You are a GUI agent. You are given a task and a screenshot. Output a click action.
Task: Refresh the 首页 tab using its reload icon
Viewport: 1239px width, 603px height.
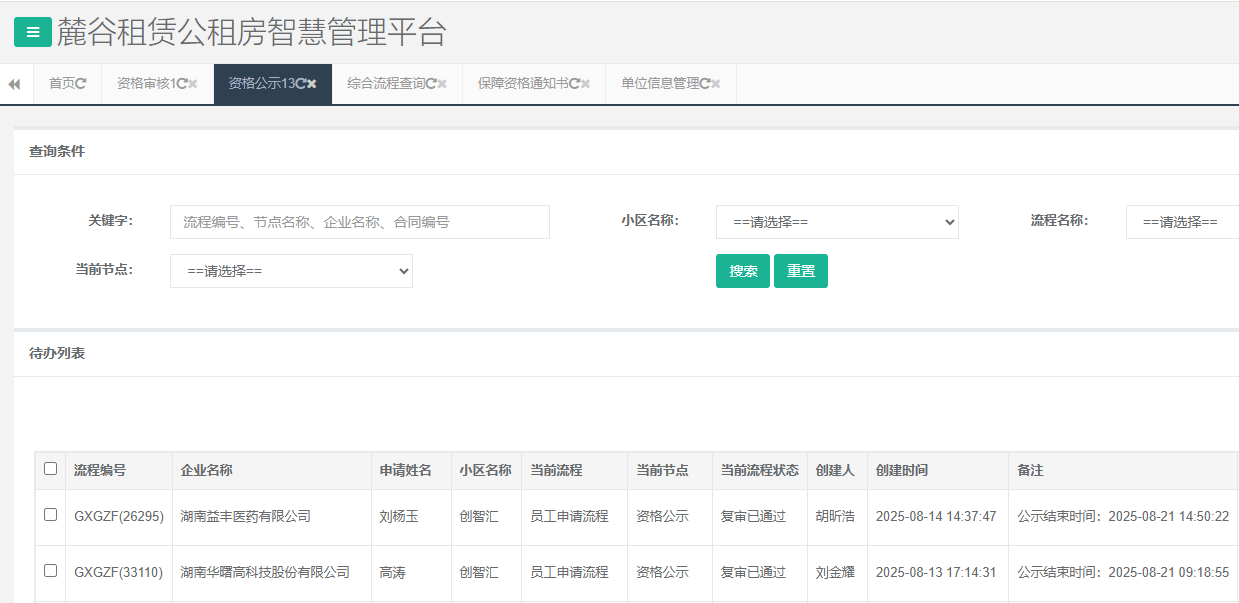coord(81,84)
